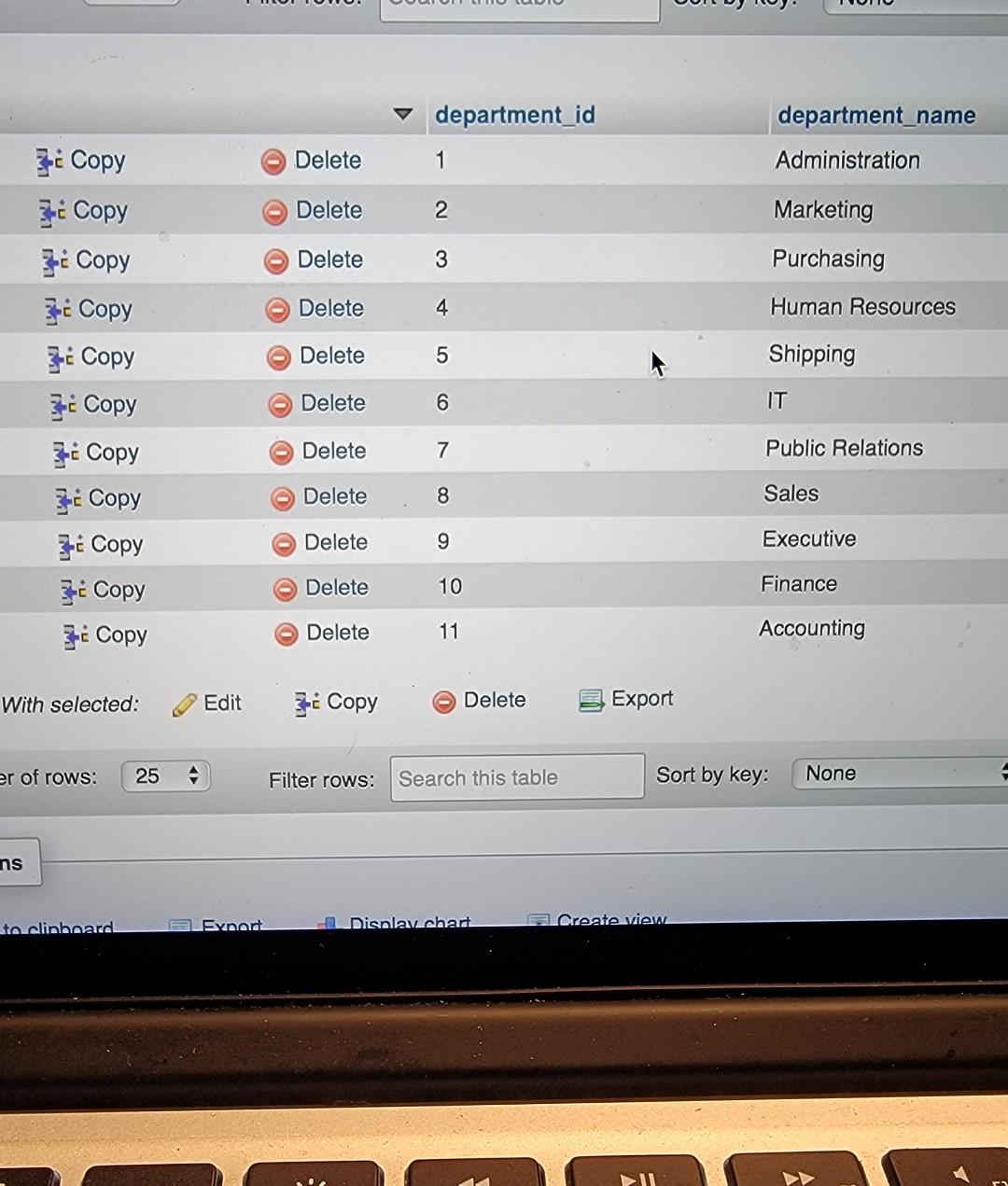Click the Delete icon in the With selected bar
The image size is (1008, 1186).
pyautogui.click(x=444, y=700)
